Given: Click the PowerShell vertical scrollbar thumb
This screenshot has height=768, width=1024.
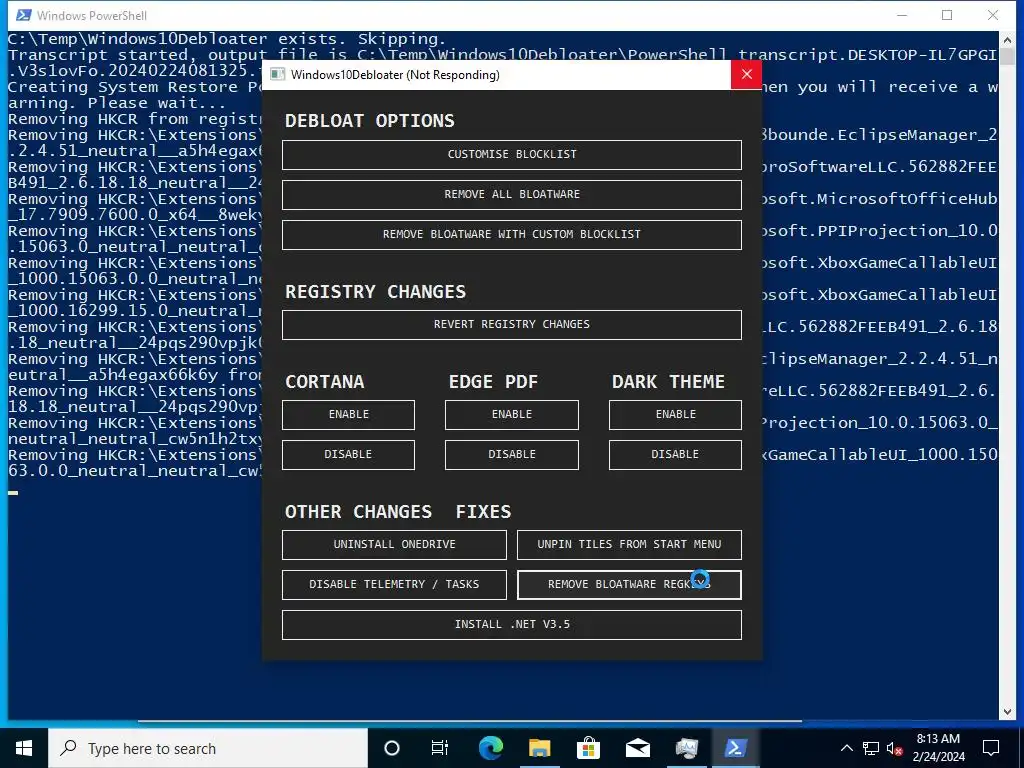Looking at the screenshot, I should (x=1007, y=56).
